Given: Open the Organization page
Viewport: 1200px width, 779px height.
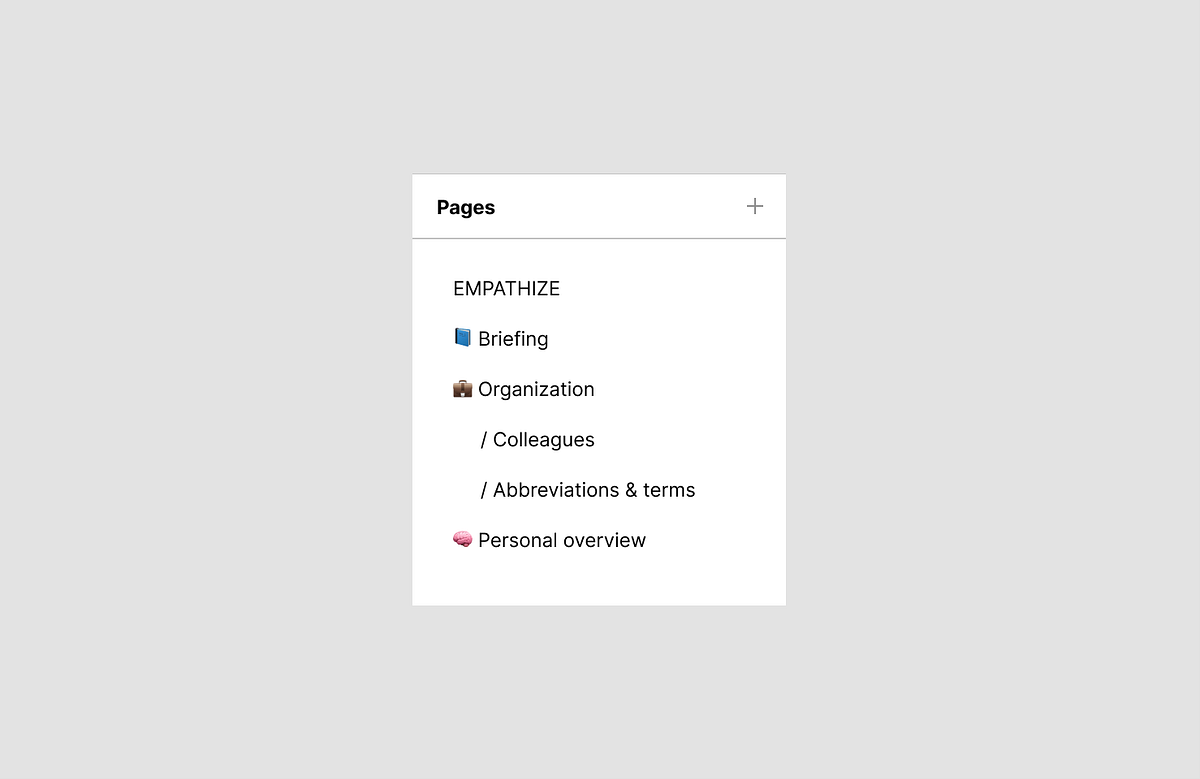Looking at the screenshot, I should [x=536, y=389].
